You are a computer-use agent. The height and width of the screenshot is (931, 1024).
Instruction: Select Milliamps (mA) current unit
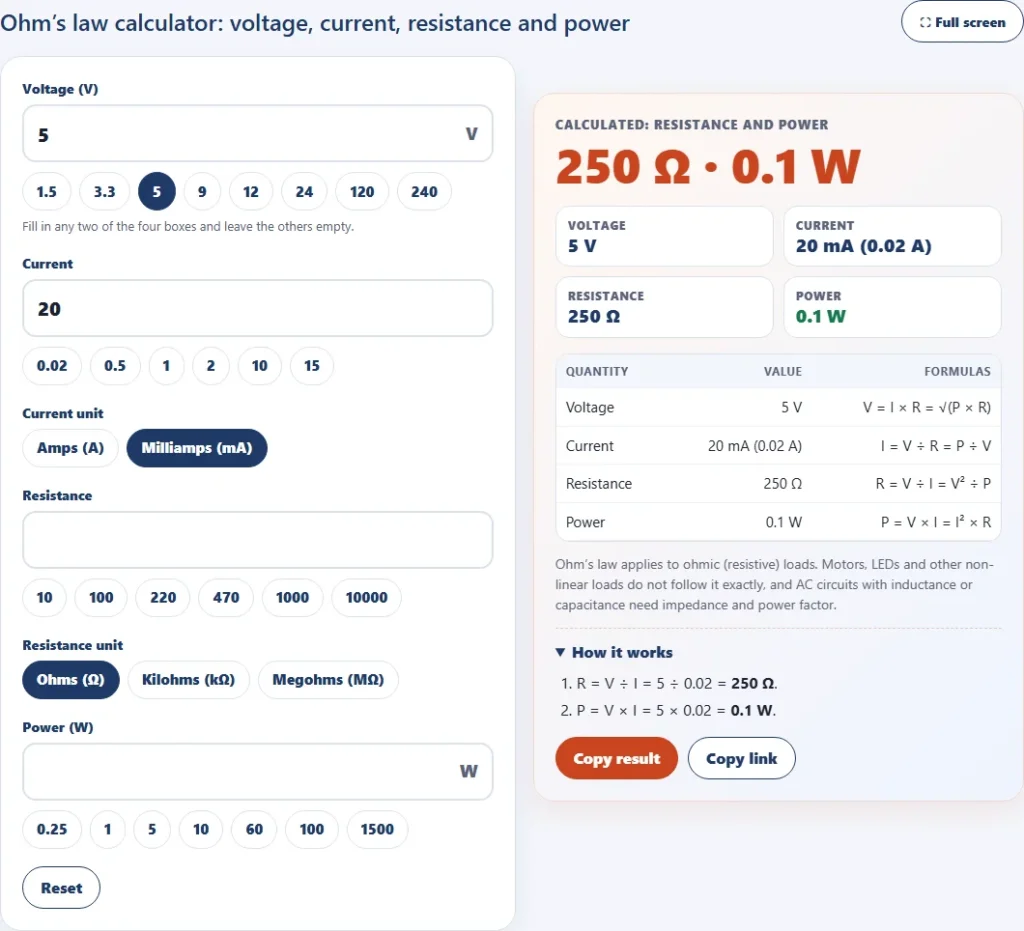(197, 448)
